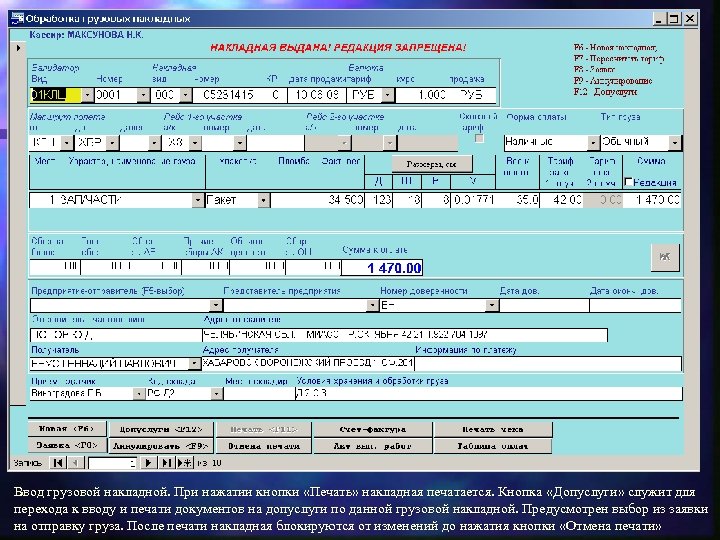Screen dimensions: 720x540
Task: Click the row amount field 1 470.00
Action: tap(652, 200)
